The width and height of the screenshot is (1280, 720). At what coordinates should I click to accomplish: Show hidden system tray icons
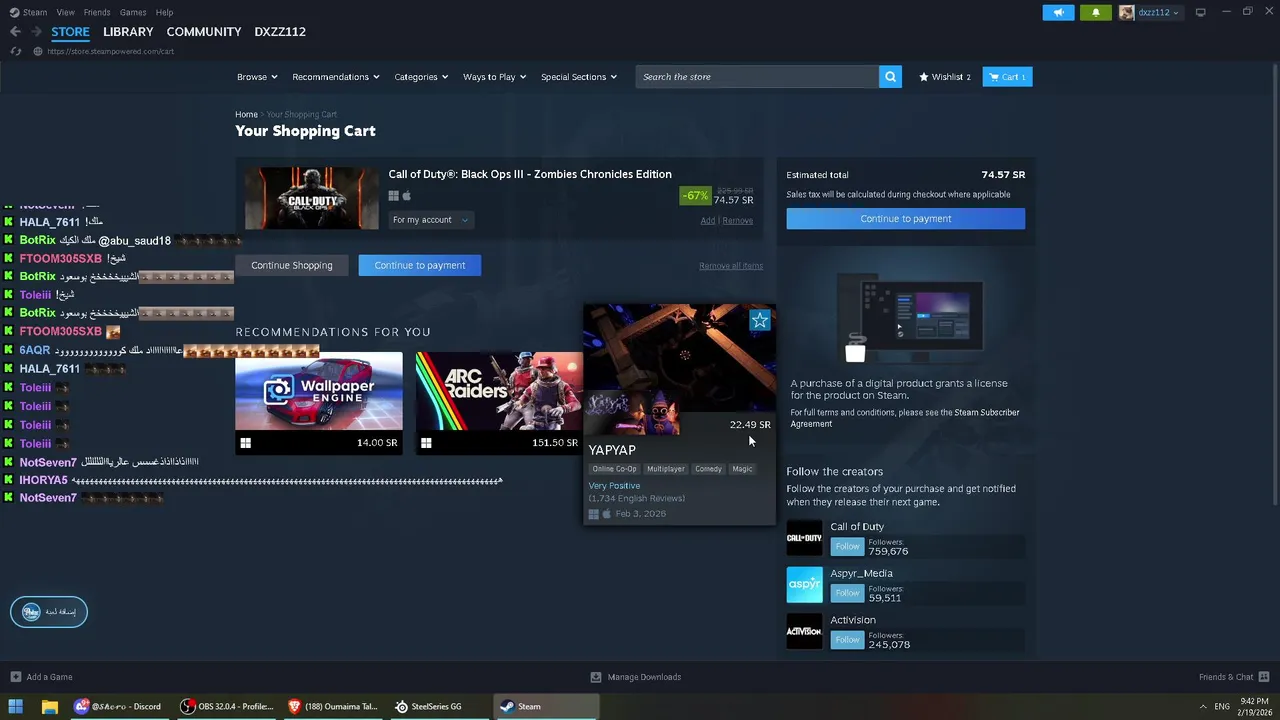coord(1202,706)
